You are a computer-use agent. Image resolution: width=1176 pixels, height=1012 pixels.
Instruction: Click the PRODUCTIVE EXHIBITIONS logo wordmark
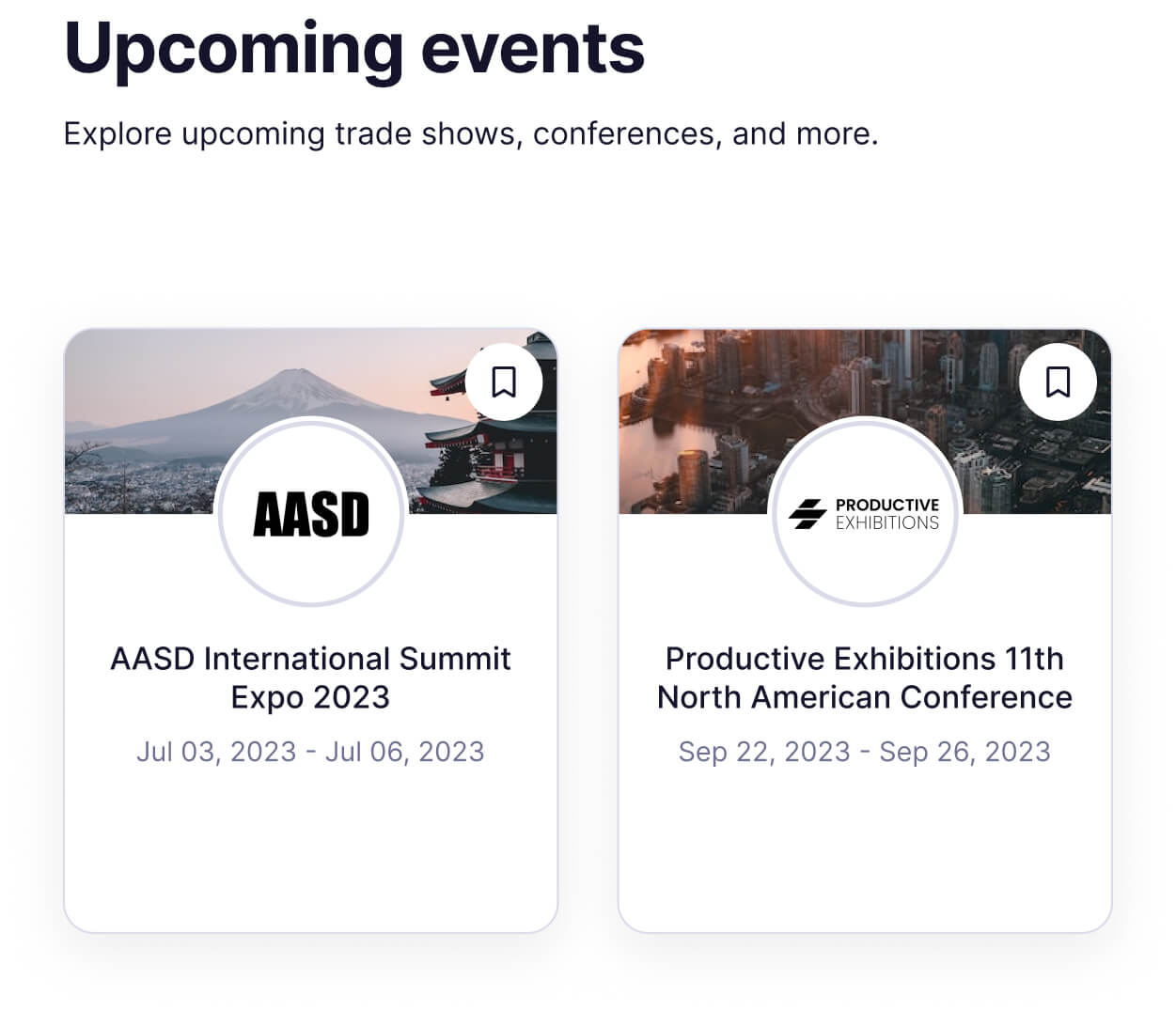[886, 514]
